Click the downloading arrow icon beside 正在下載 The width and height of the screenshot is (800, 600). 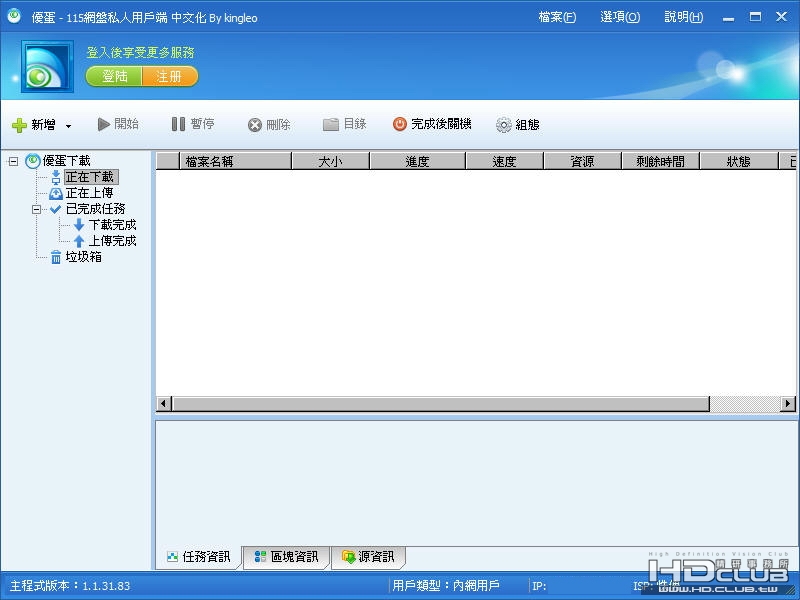(56, 178)
